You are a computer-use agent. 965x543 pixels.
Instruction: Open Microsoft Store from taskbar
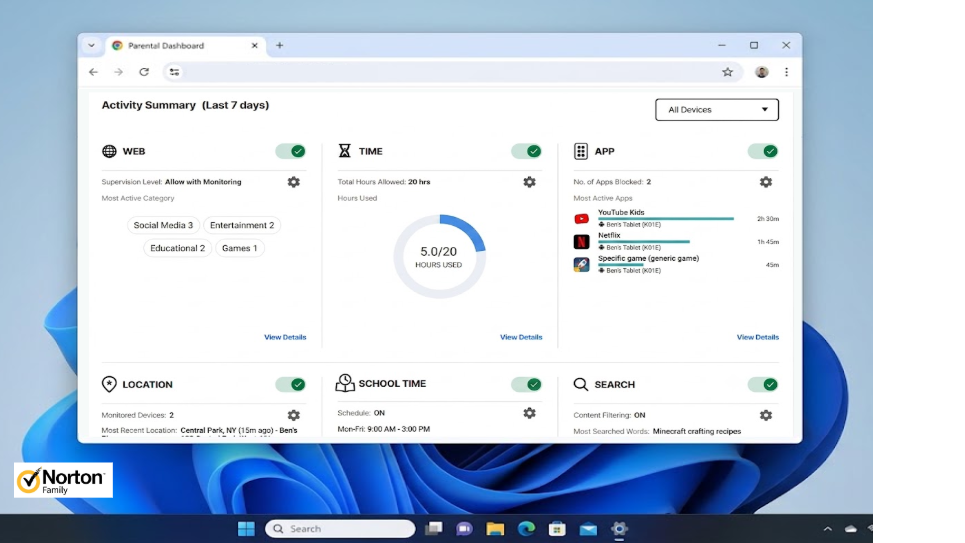[x=557, y=529]
